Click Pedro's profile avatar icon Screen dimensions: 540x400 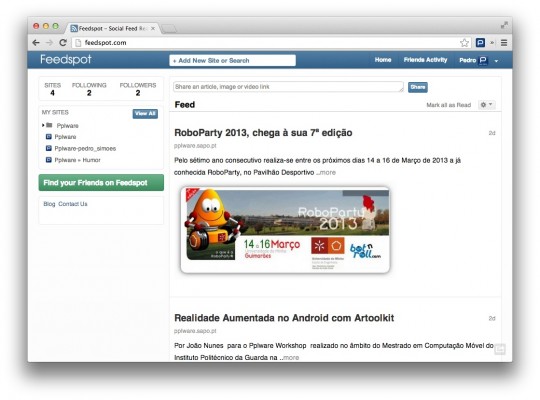coord(483,61)
